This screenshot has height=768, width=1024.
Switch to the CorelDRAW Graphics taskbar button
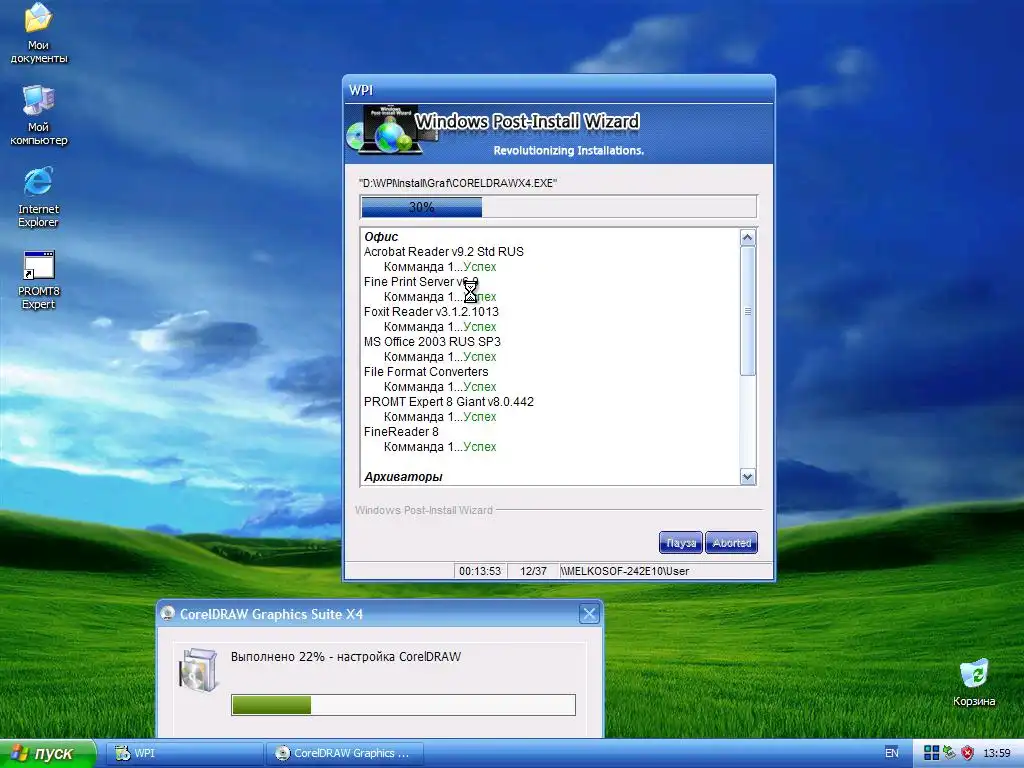[345, 753]
